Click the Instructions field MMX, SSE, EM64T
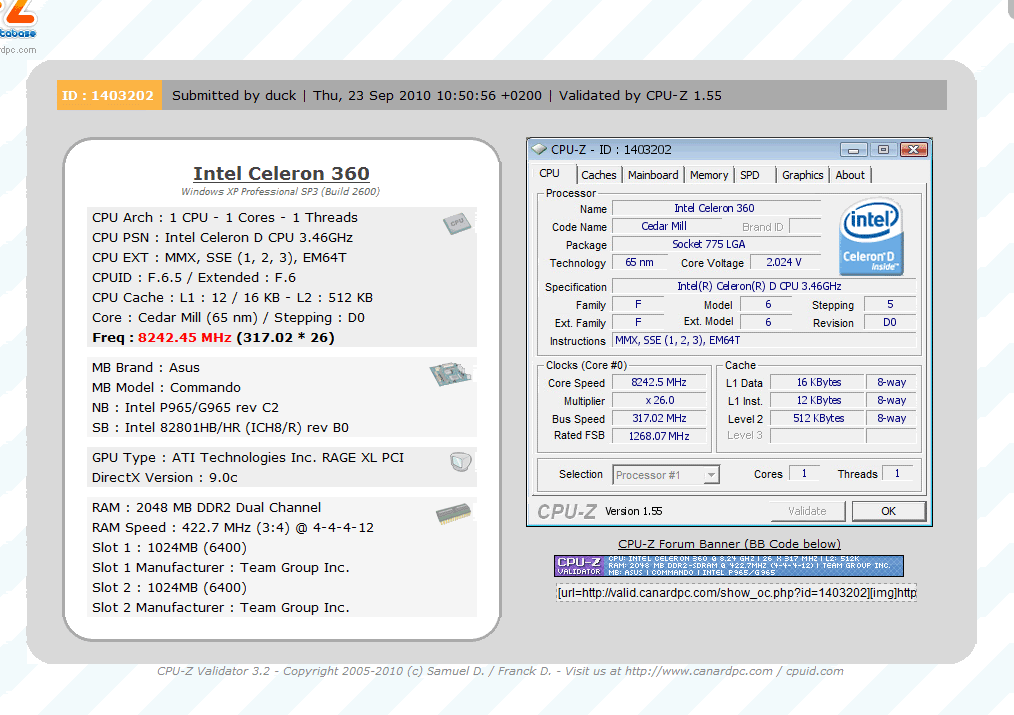The height and width of the screenshot is (715, 1014). point(764,340)
